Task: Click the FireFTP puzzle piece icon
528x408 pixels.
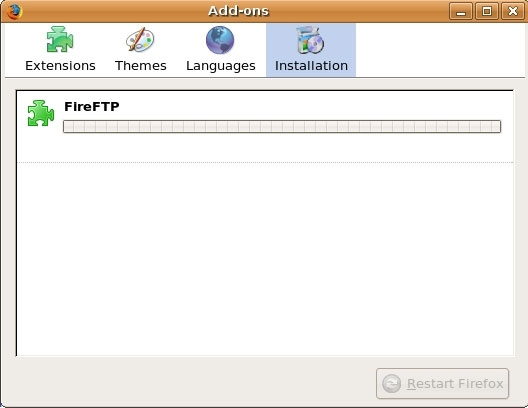Action: pyautogui.click(x=41, y=113)
